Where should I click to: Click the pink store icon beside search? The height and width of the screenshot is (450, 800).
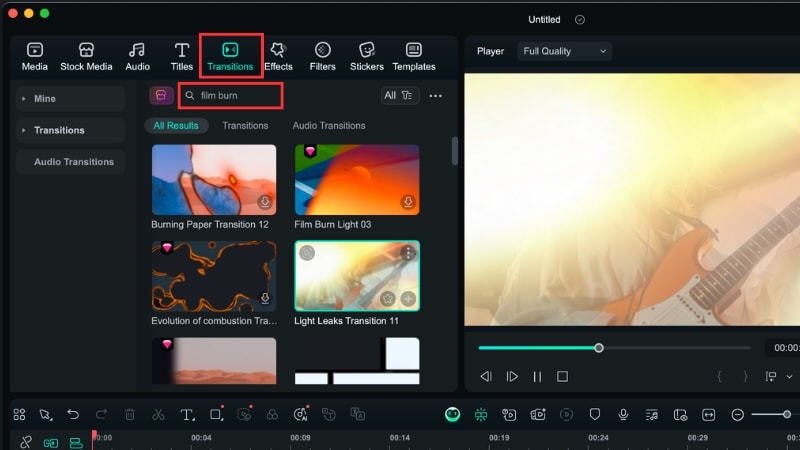click(161, 95)
